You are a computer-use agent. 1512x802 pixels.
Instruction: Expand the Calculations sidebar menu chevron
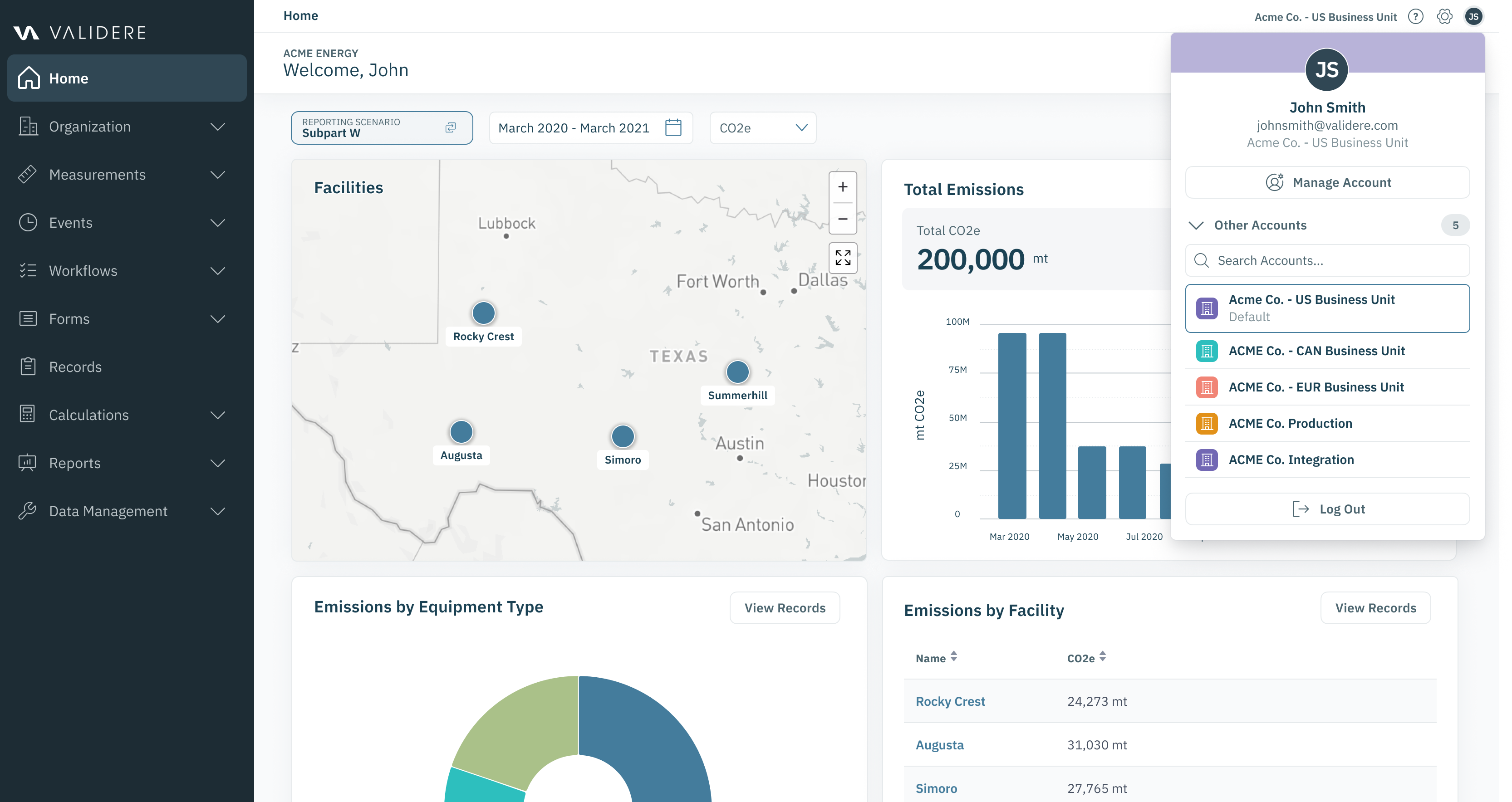point(218,416)
